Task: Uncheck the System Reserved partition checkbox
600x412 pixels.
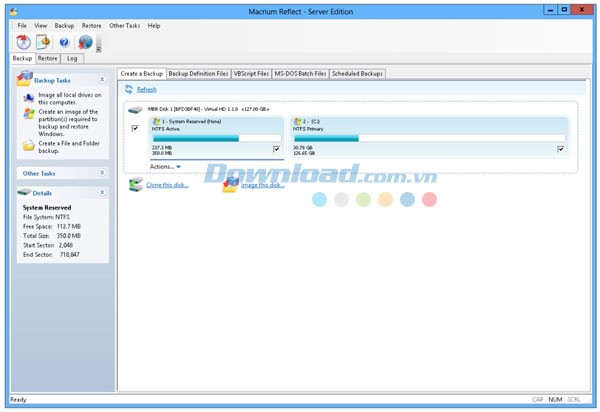Action: pos(276,149)
